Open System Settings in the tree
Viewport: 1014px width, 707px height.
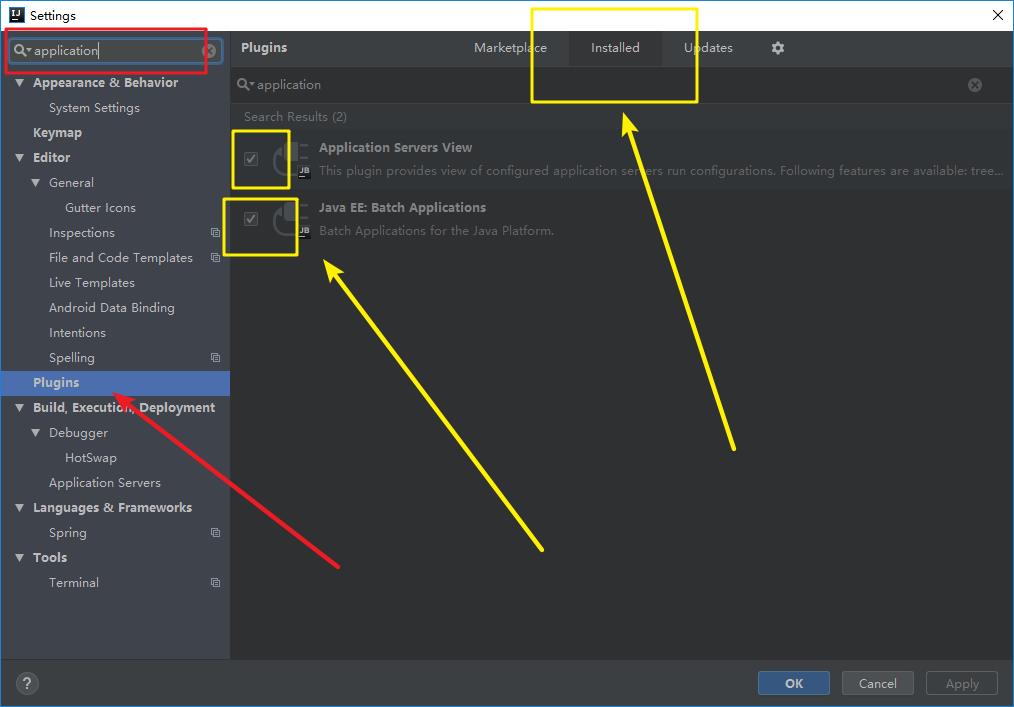point(94,108)
